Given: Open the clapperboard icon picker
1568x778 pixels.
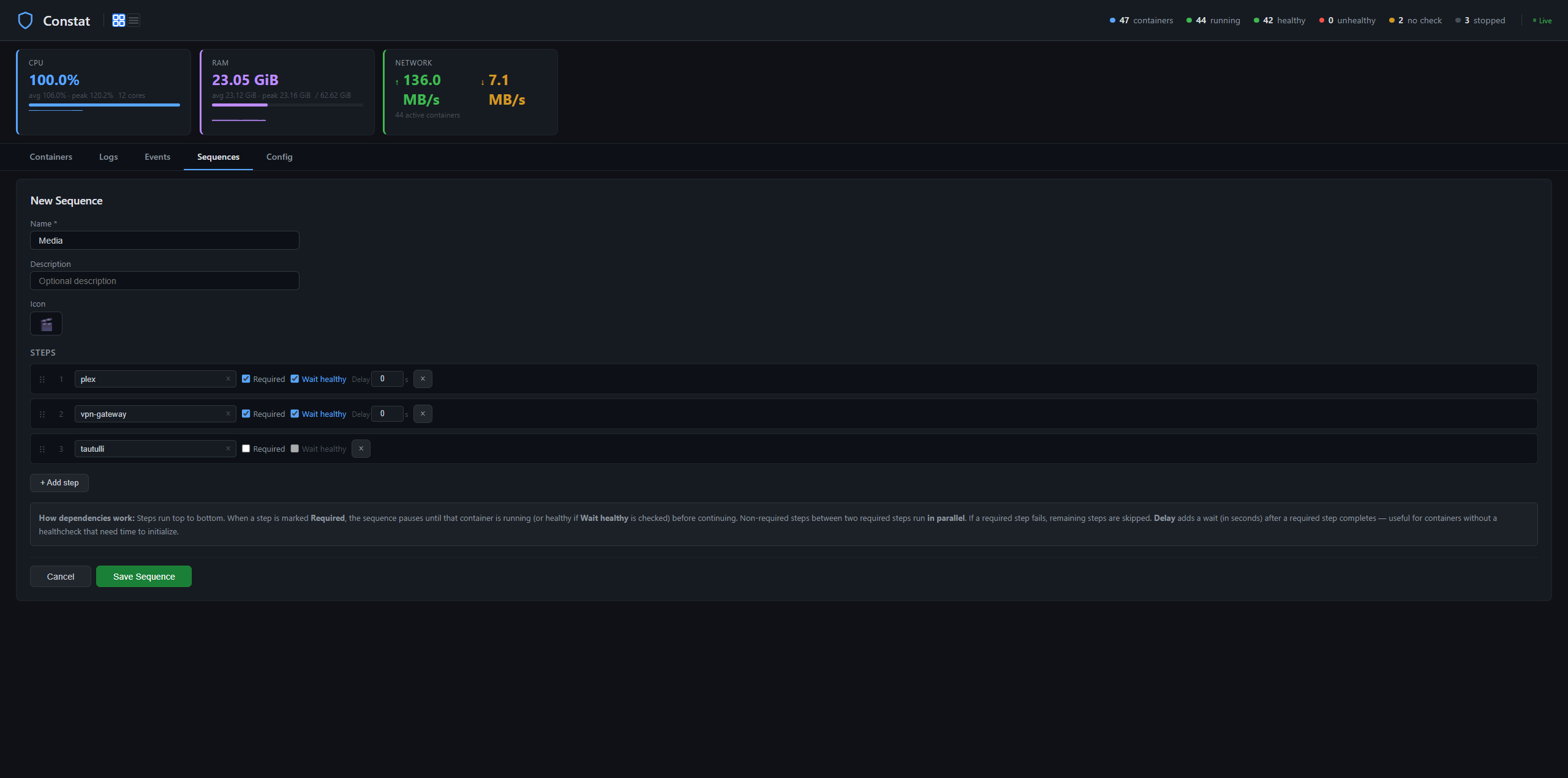Looking at the screenshot, I should [46, 324].
